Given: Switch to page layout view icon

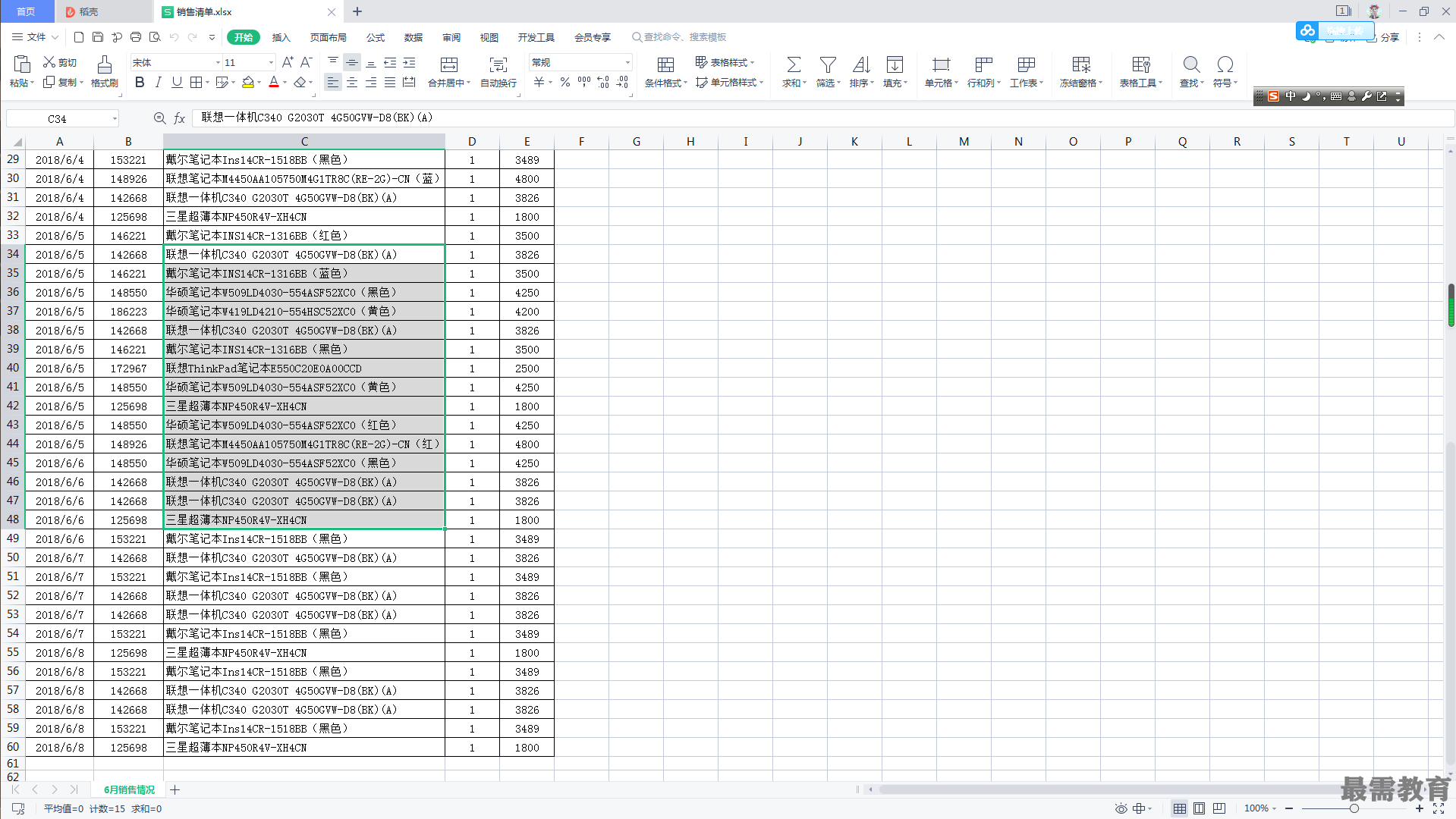Looking at the screenshot, I should (x=1199, y=808).
